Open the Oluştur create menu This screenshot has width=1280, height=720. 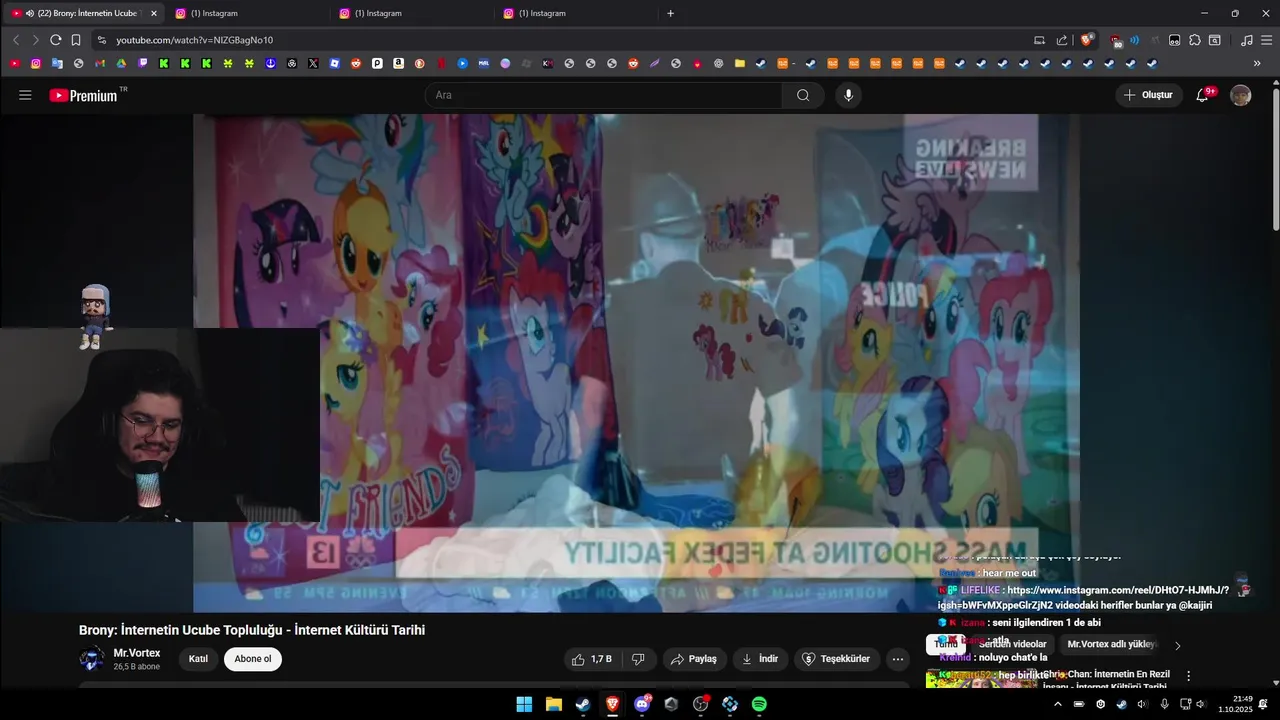click(1149, 95)
